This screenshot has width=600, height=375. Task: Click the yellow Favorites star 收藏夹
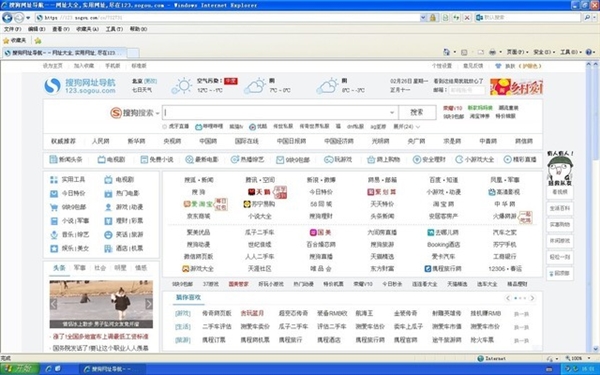pos(14,40)
